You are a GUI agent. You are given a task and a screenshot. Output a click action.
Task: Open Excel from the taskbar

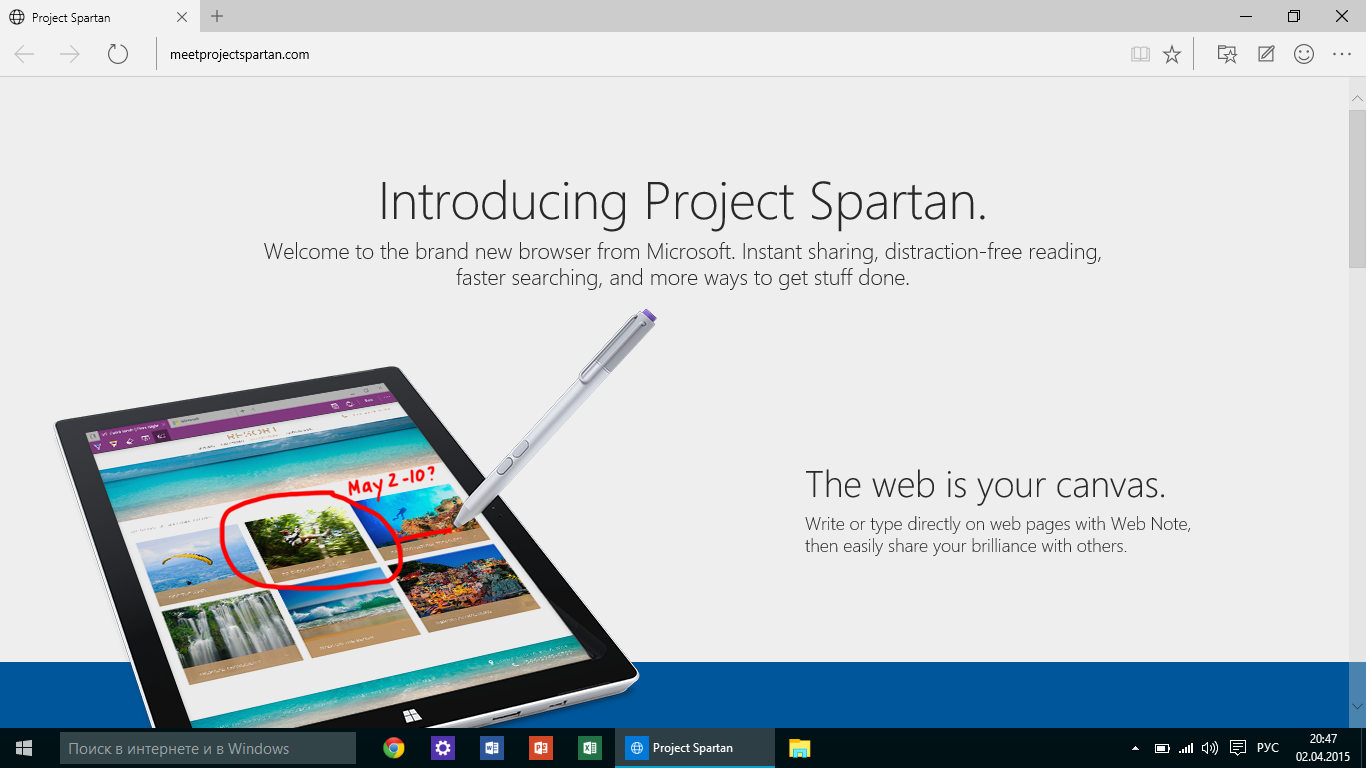click(x=590, y=748)
